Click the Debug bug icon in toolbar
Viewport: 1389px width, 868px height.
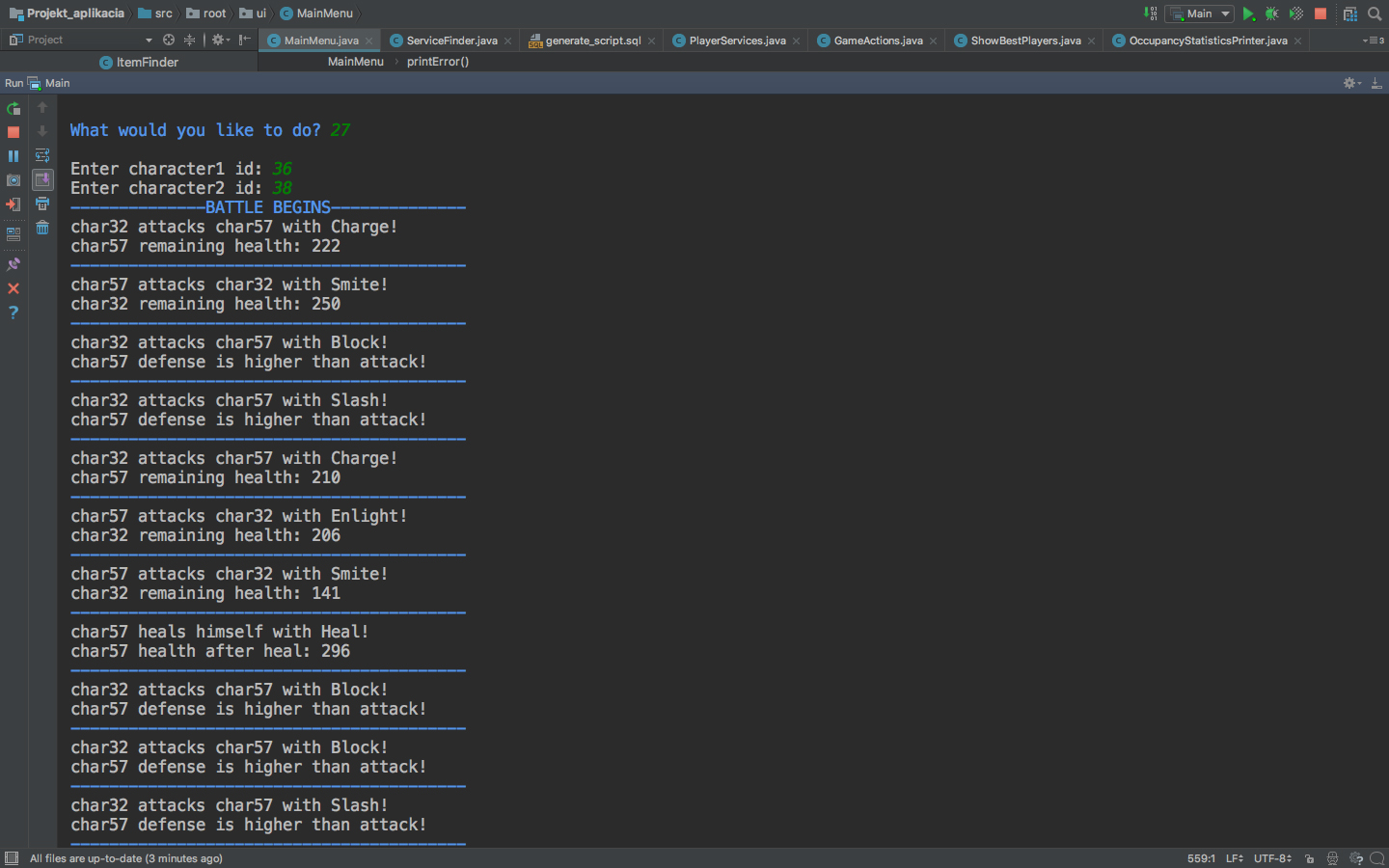click(x=1272, y=14)
